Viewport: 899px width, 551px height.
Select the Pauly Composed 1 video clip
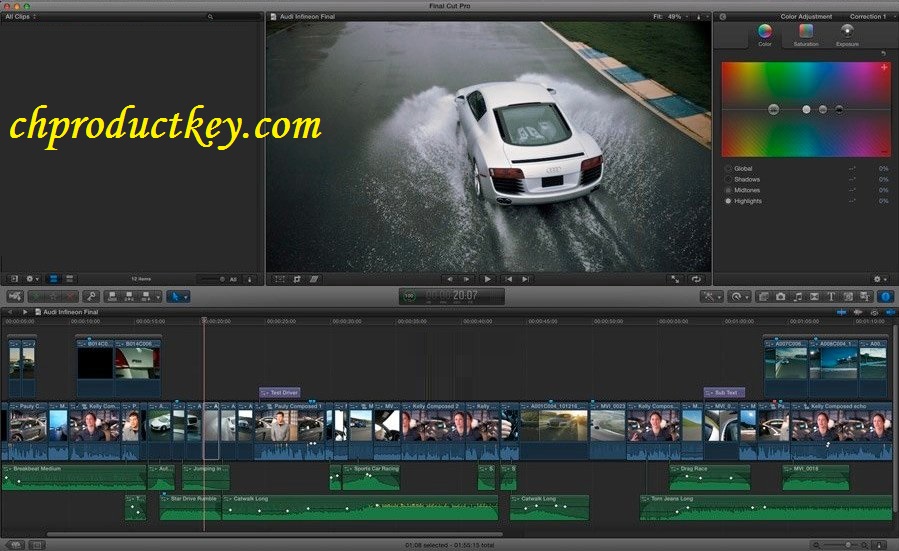tap(291, 431)
